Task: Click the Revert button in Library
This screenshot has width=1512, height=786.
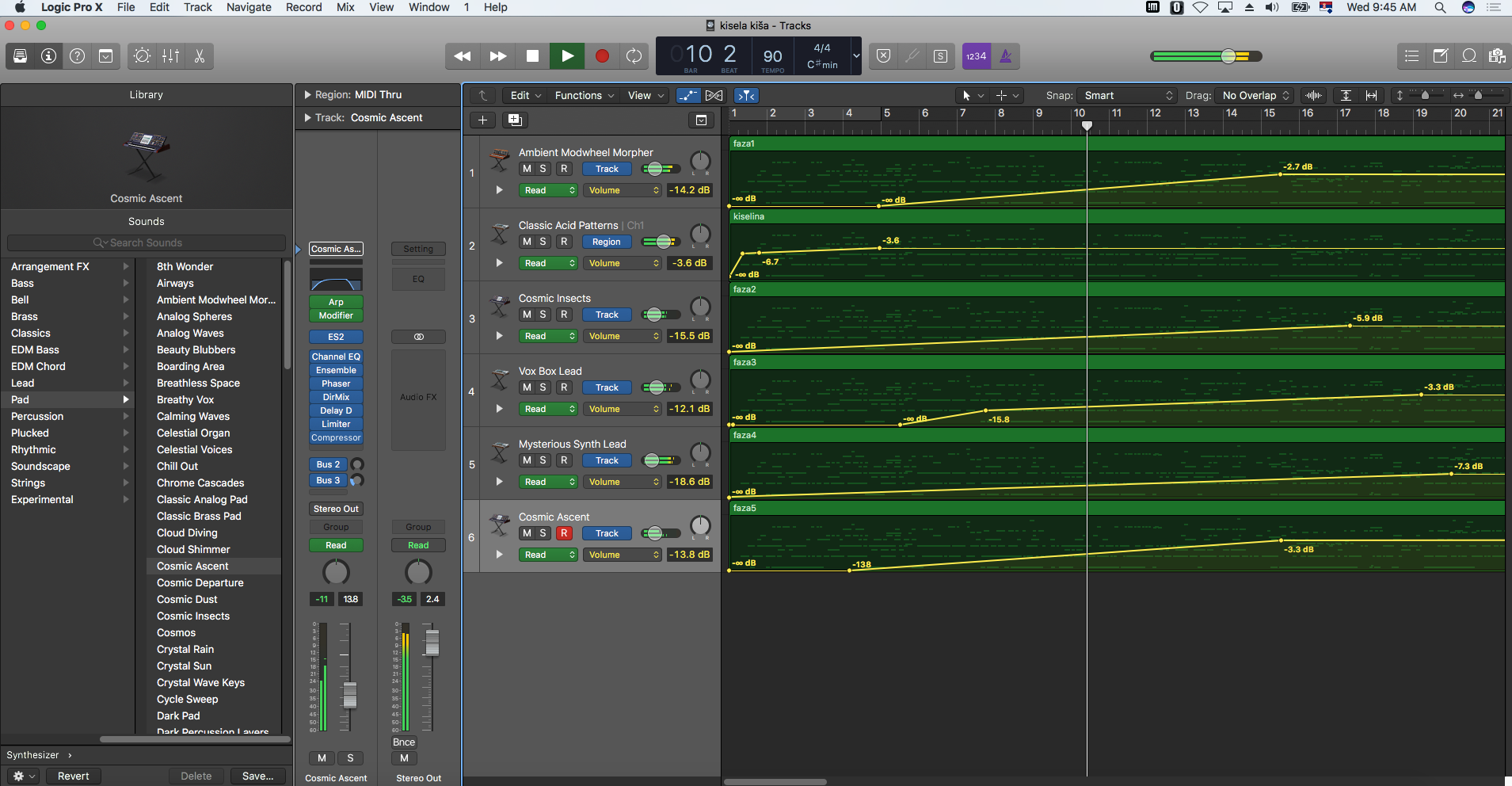Action: point(74,776)
